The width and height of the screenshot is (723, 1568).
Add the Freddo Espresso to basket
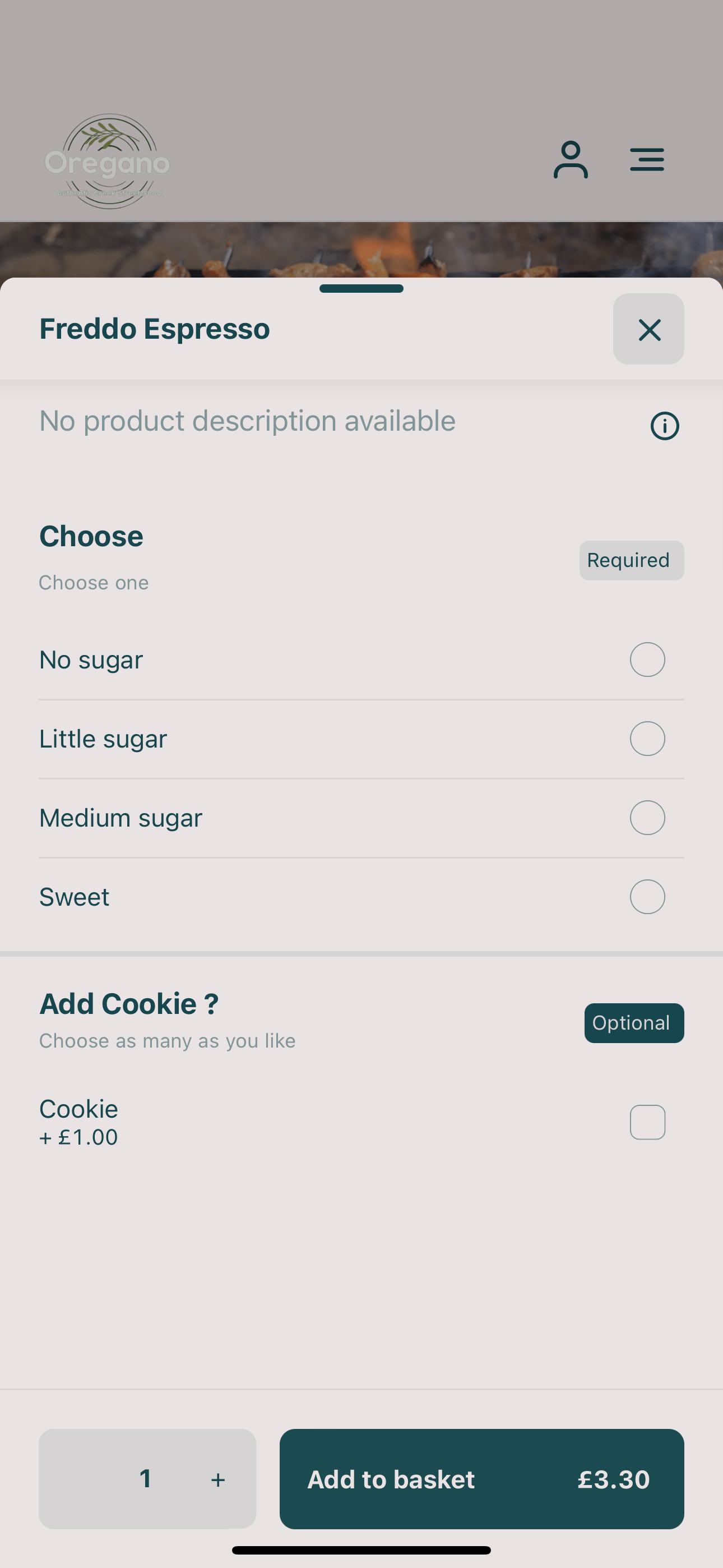[481, 1479]
